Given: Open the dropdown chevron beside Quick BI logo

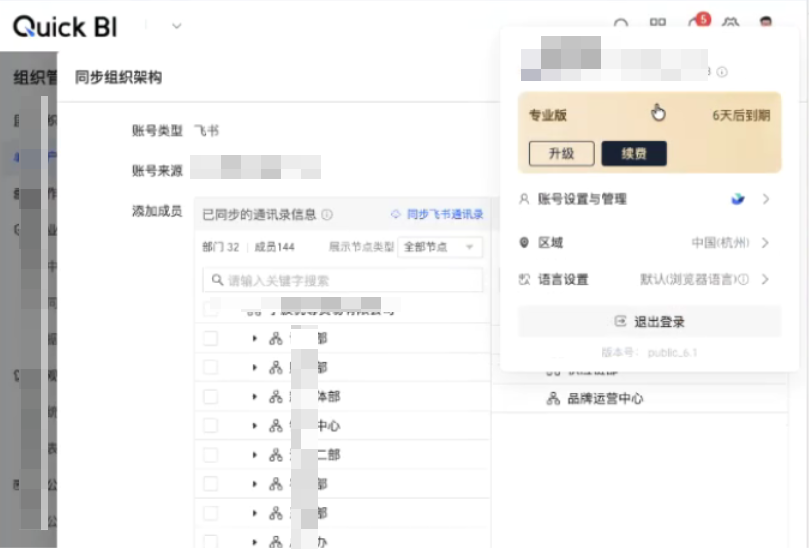Looking at the screenshot, I should (x=176, y=26).
